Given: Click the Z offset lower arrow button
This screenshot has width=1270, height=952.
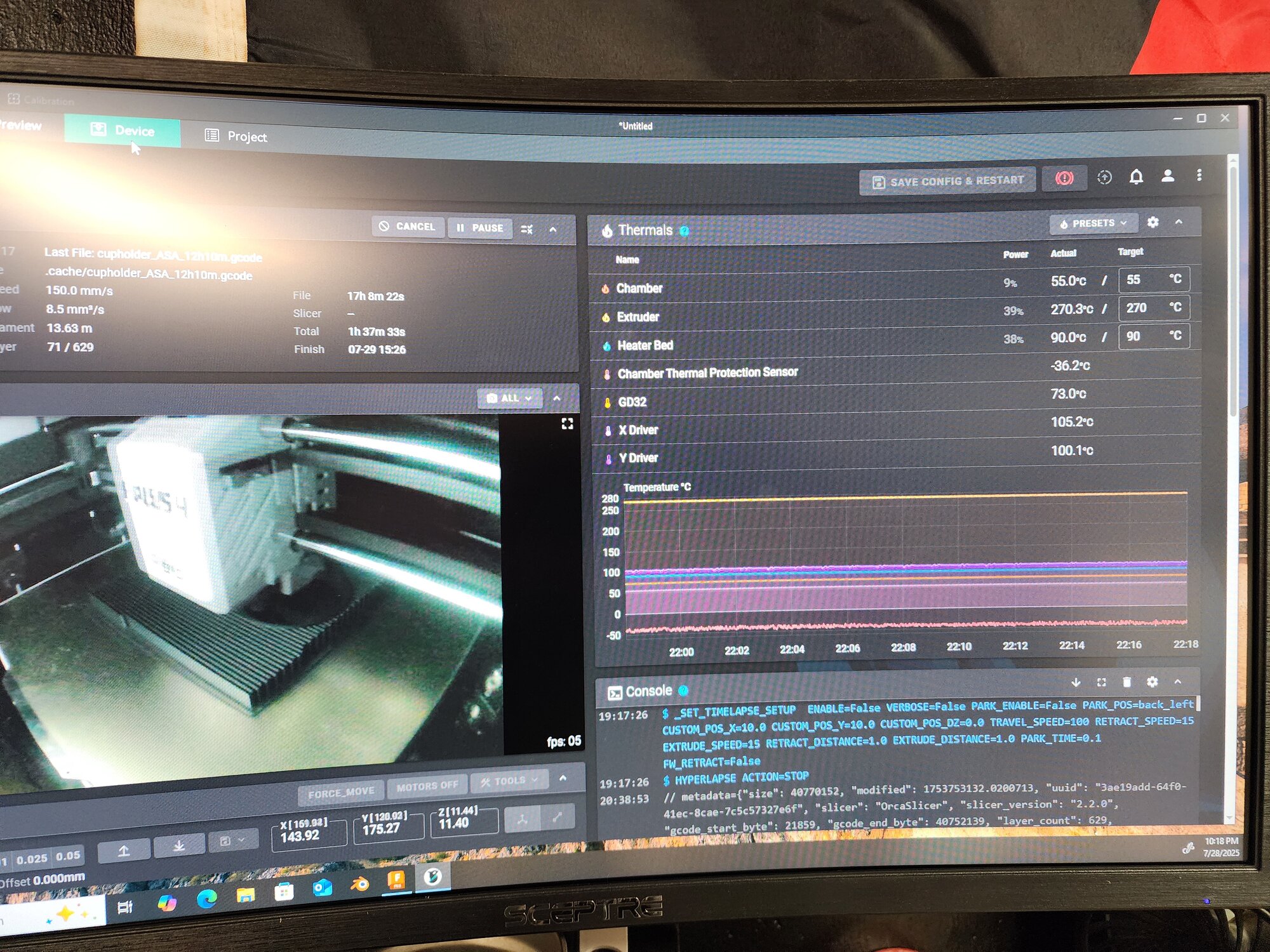Looking at the screenshot, I should (x=179, y=846).
